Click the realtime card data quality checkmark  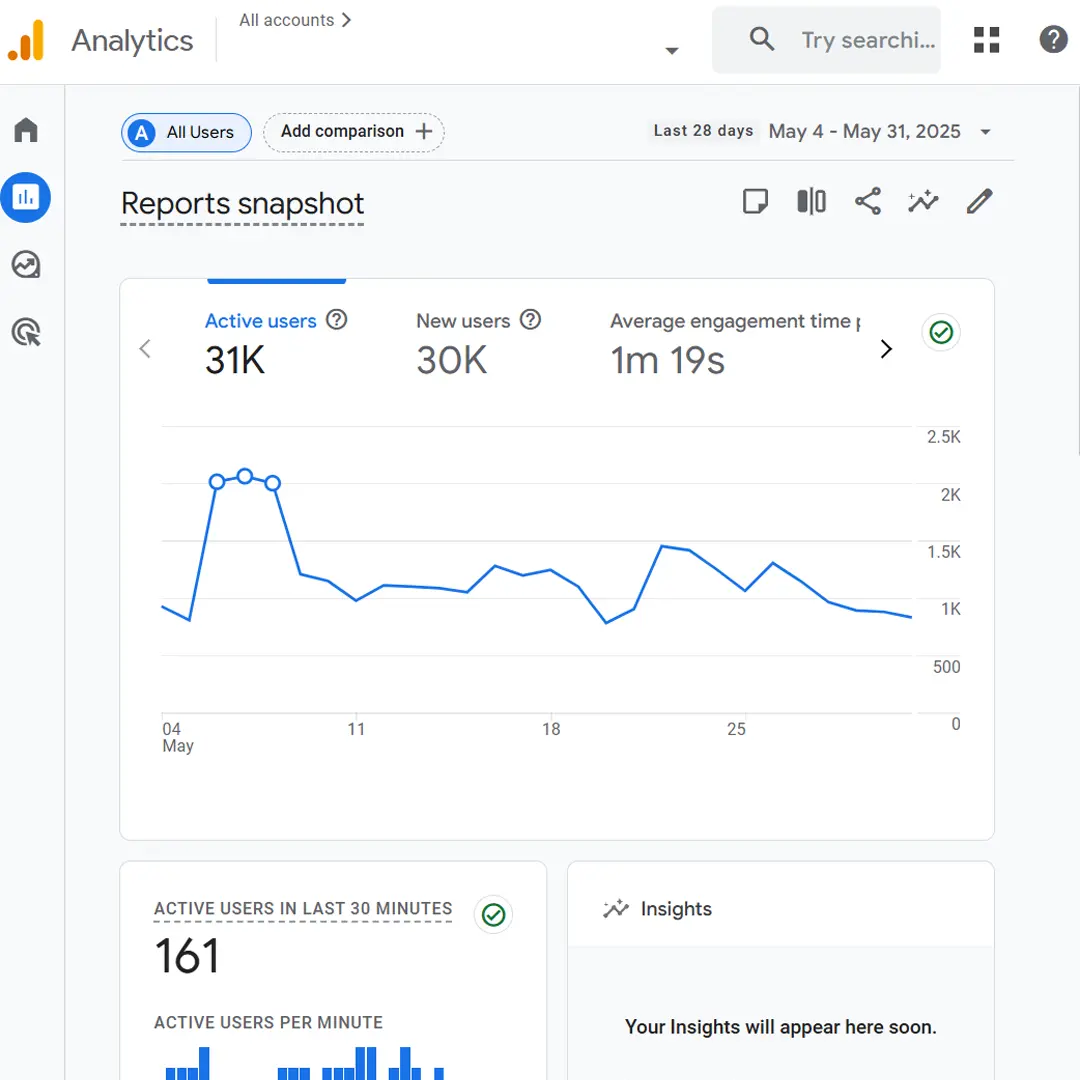pyautogui.click(x=493, y=915)
